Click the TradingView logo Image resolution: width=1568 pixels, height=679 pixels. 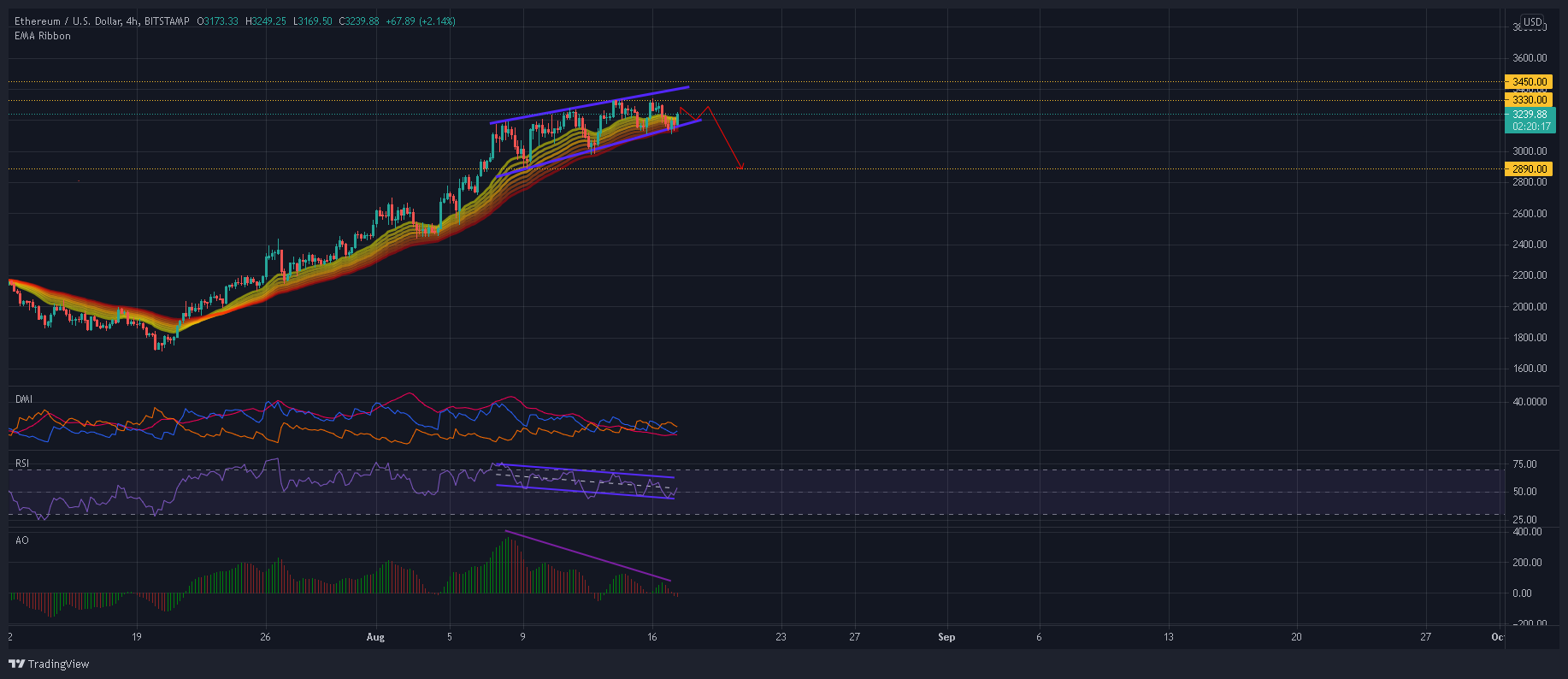point(49,664)
